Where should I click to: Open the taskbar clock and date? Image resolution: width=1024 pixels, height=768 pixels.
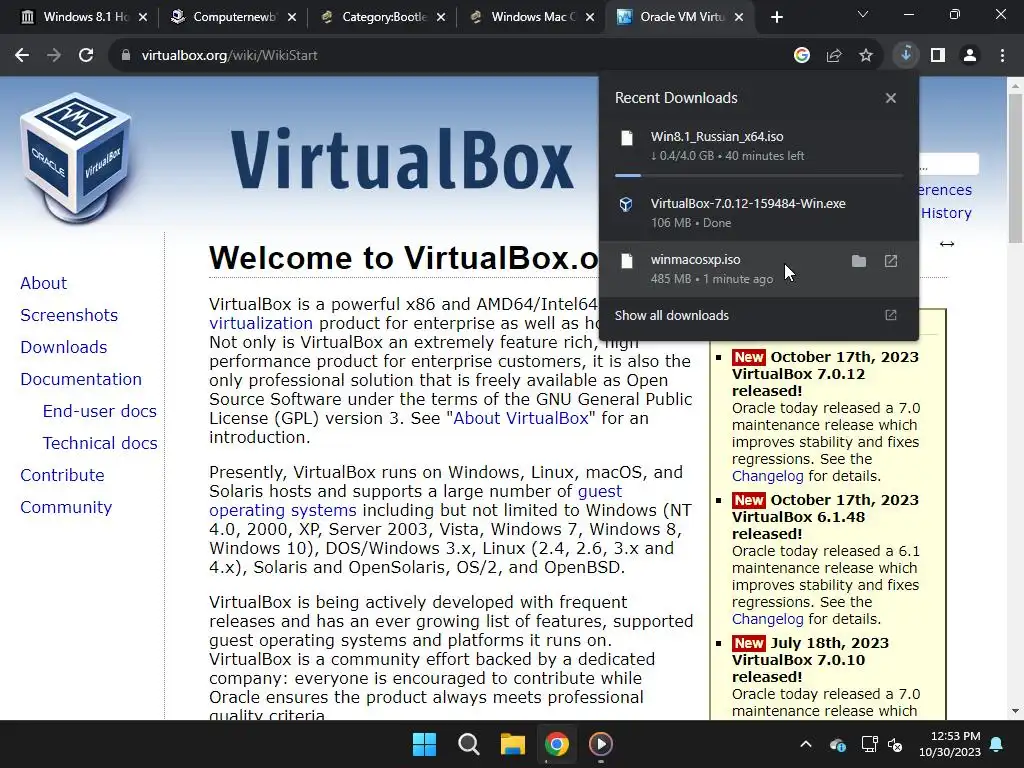click(950, 744)
